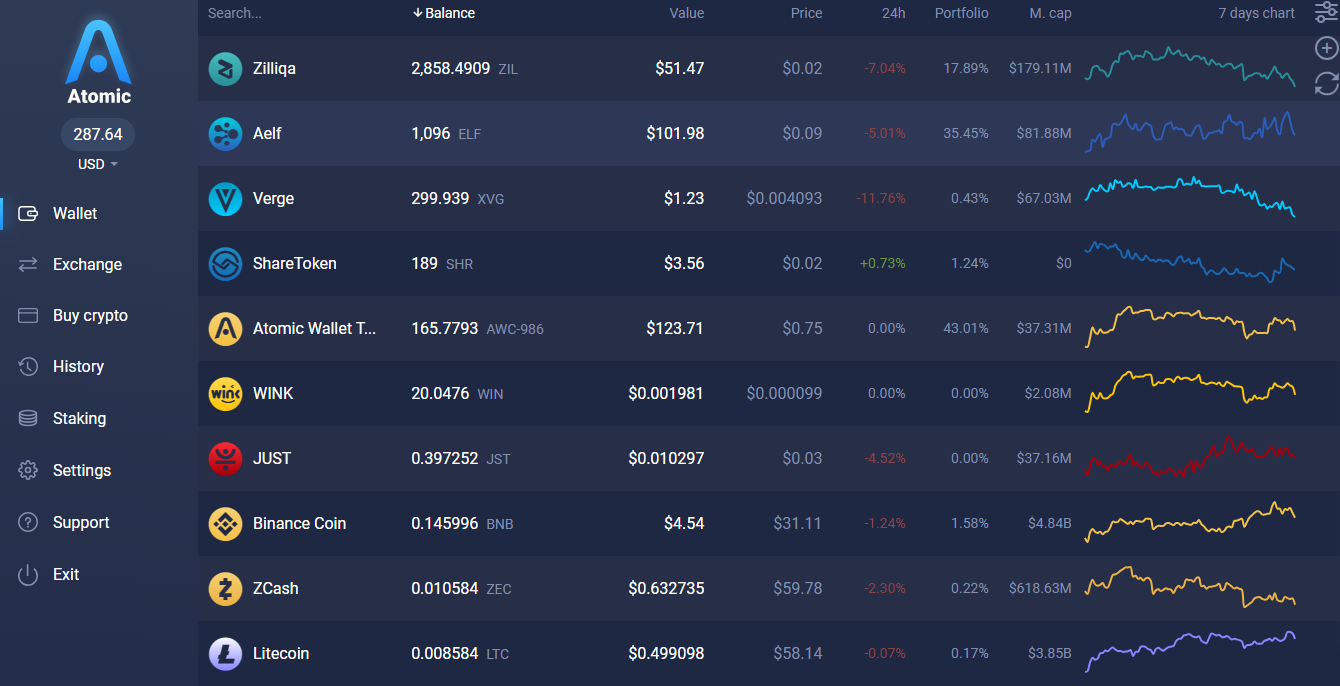
Task: Sort assets by Balance column header
Action: click(x=444, y=13)
